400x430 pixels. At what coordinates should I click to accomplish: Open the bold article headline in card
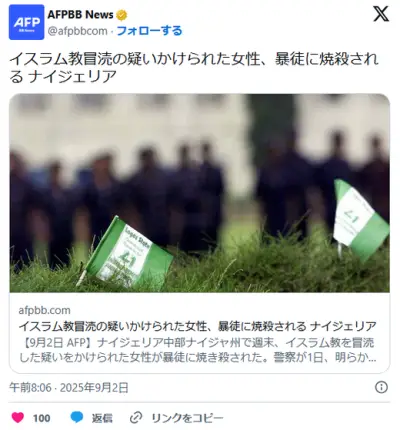point(197,326)
